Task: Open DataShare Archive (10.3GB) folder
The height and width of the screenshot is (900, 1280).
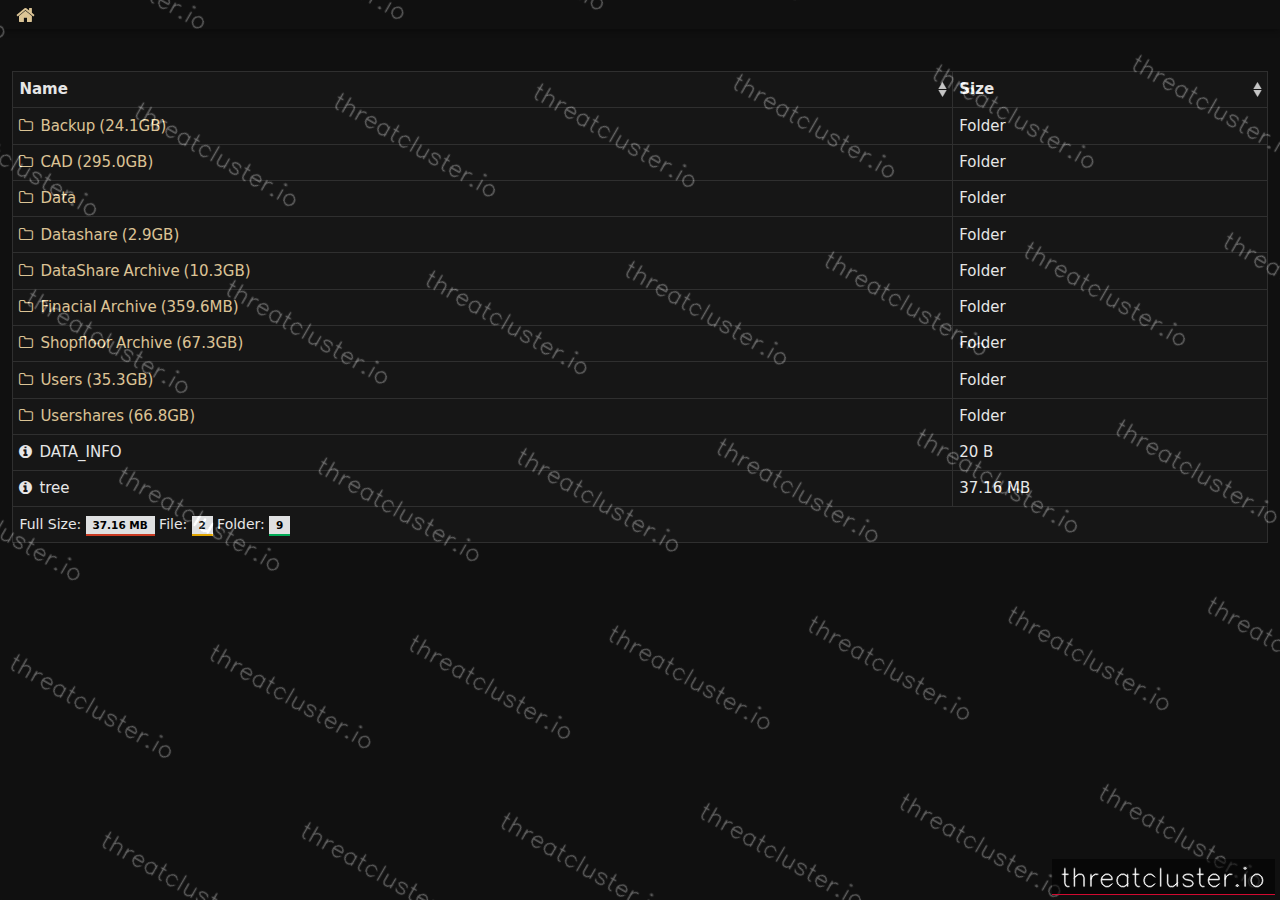Action: coord(145,271)
